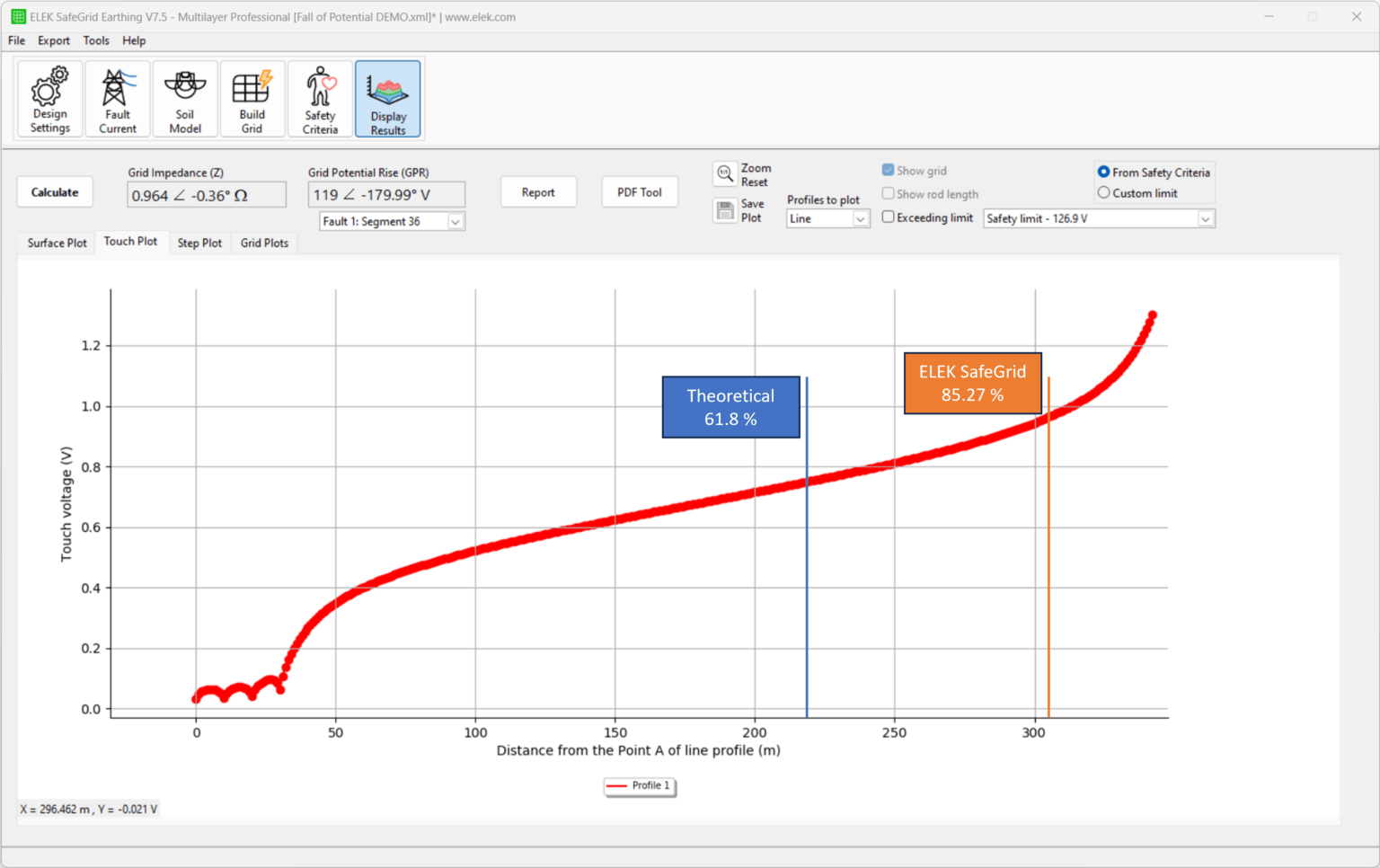This screenshot has width=1380, height=868.
Task: Switch to Display Results view
Action: (387, 99)
